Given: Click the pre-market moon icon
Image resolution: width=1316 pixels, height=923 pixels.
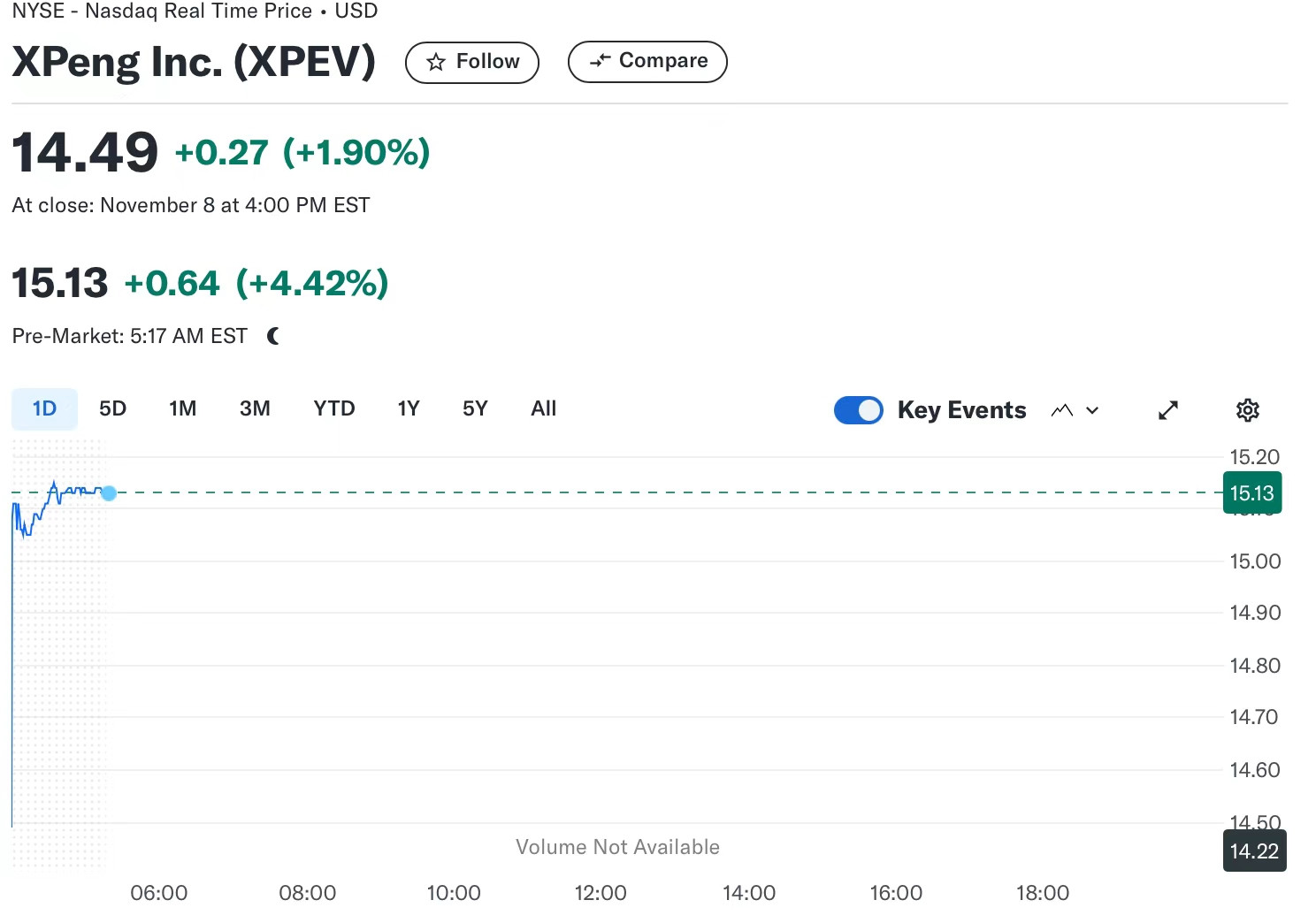Looking at the screenshot, I should click(273, 336).
